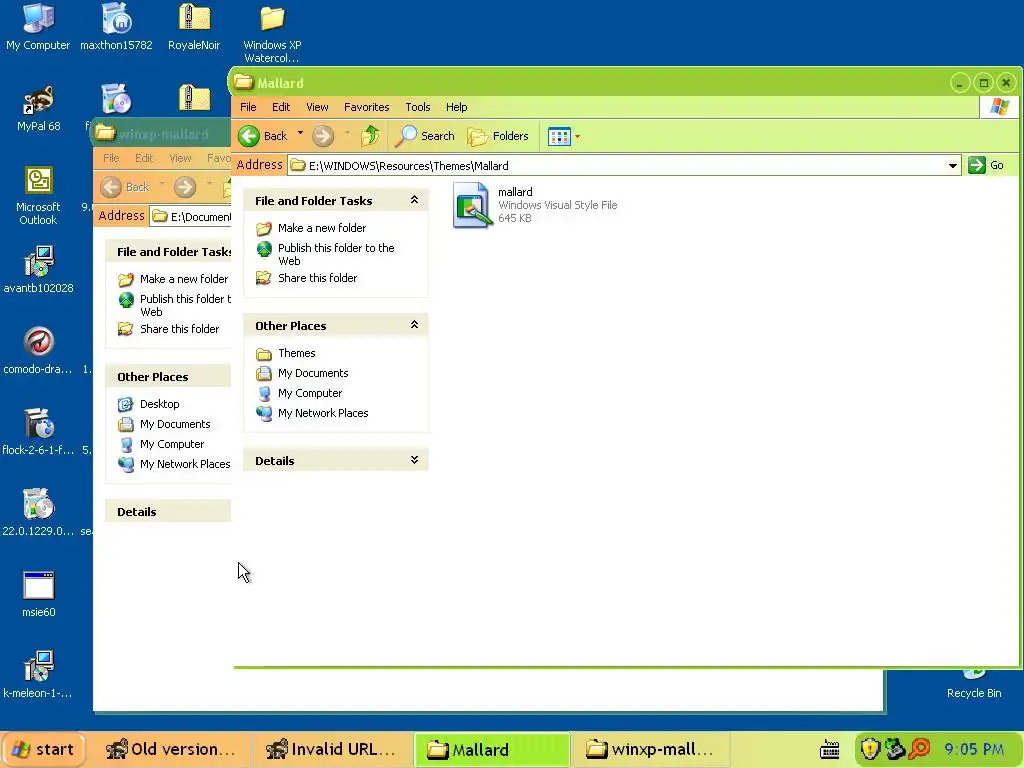The height and width of the screenshot is (768, 1024).
Task: Click the Go button next to the address bar
Action: tap(986, 165)
